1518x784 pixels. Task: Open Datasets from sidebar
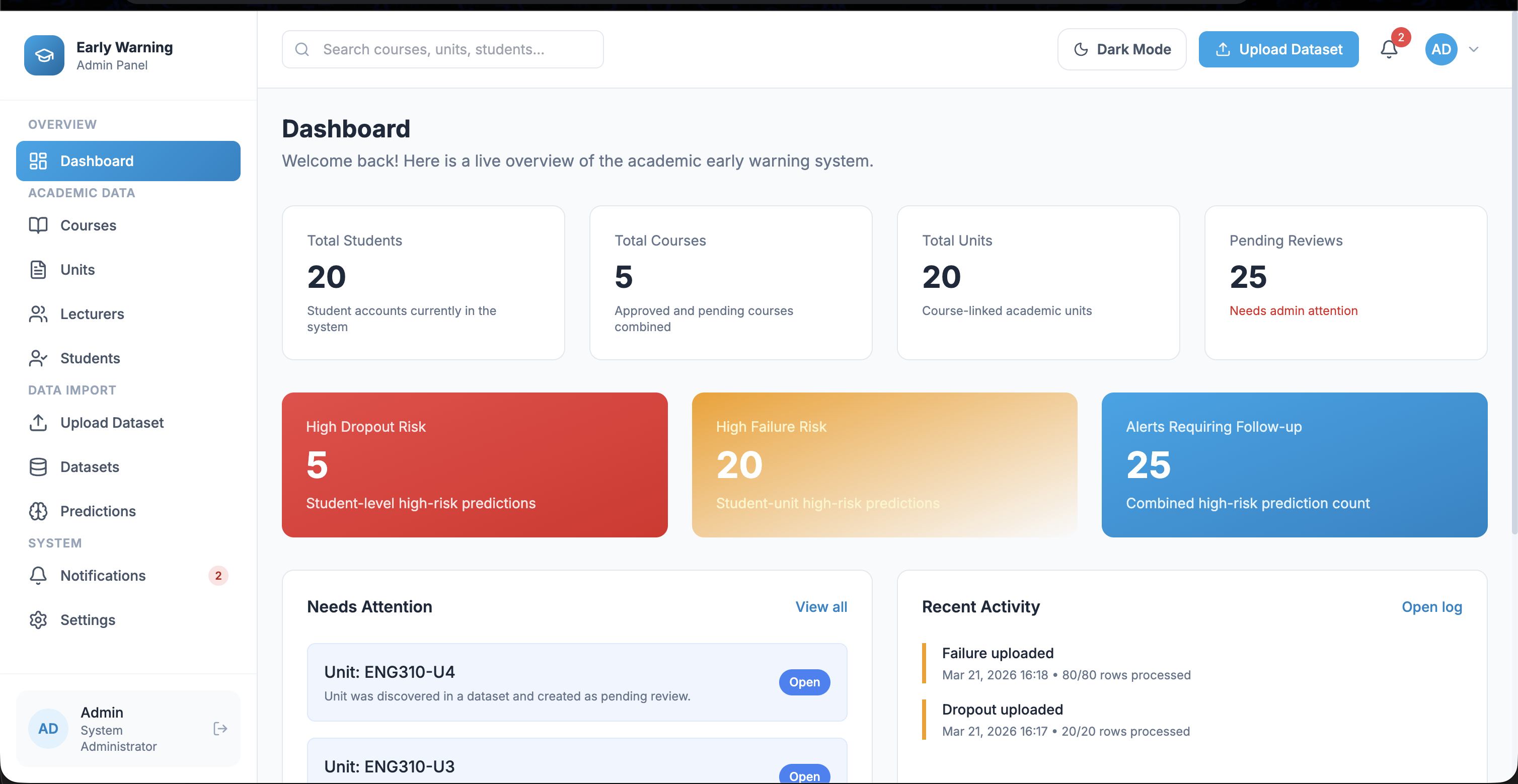pyautogui.click(x=128, y=466)
